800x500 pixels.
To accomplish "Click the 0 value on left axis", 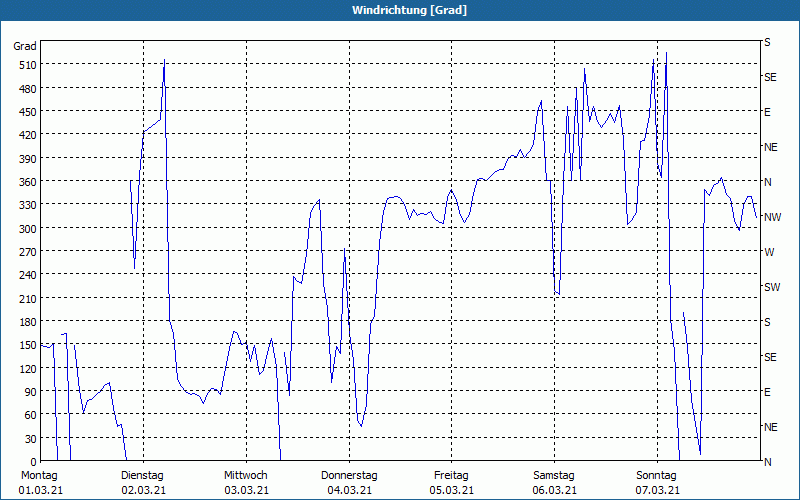I will pyautogui.click(x=34, y=462).
